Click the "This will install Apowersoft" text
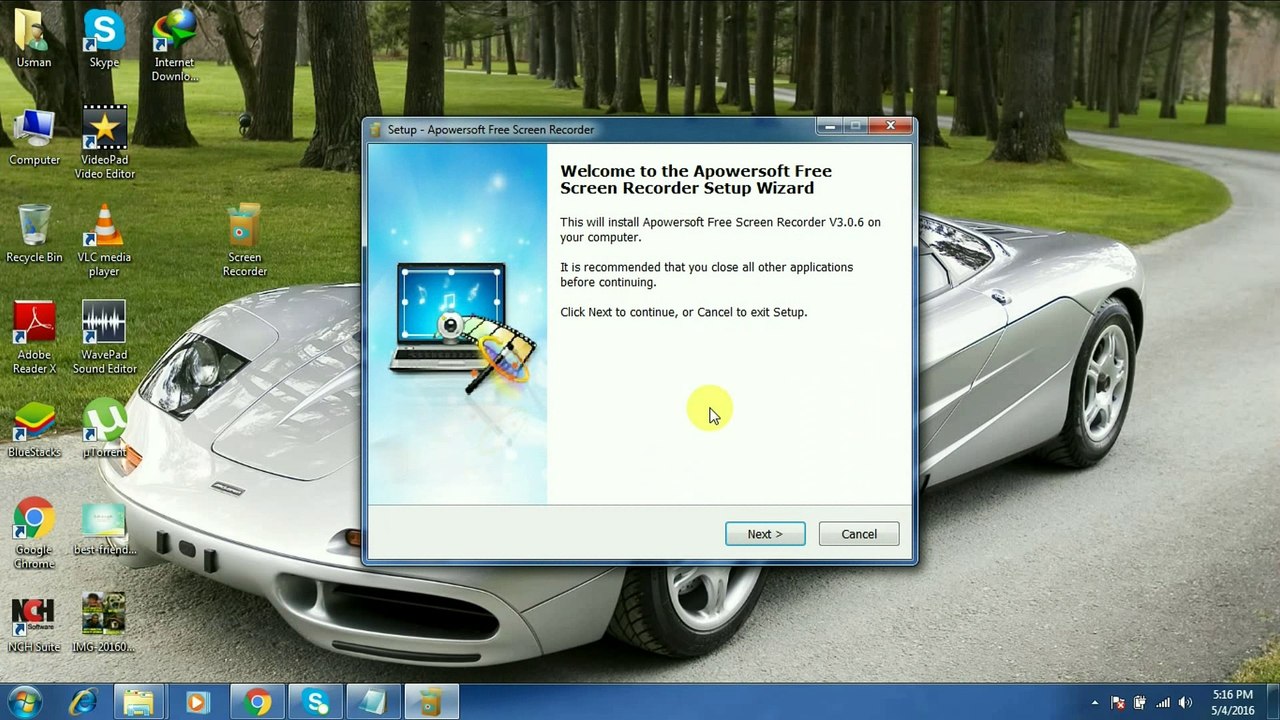Viewport: 1280px width, 720px height. pos(720,229)
